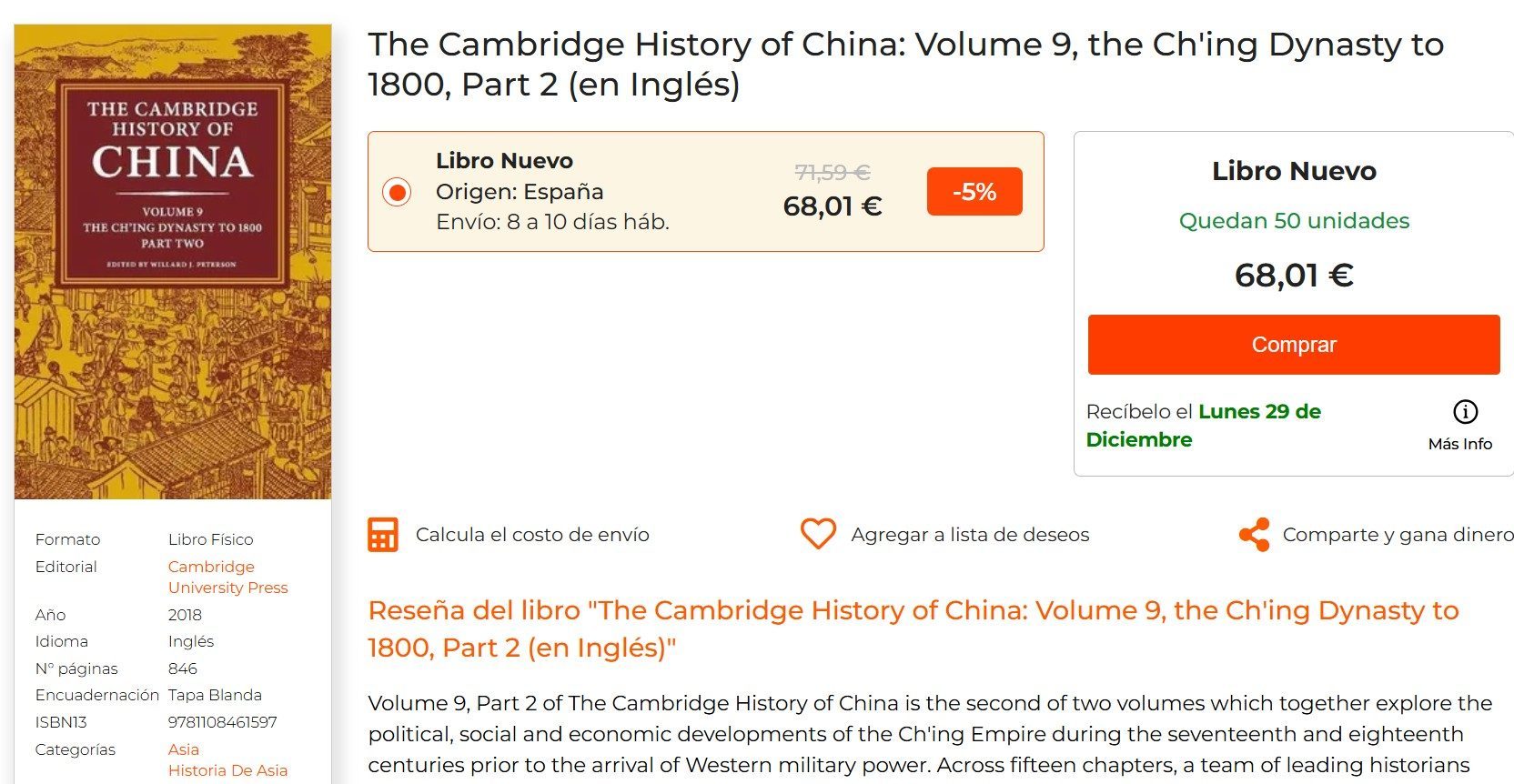Select the Libro Nuevo radio option

pos(397,192)
